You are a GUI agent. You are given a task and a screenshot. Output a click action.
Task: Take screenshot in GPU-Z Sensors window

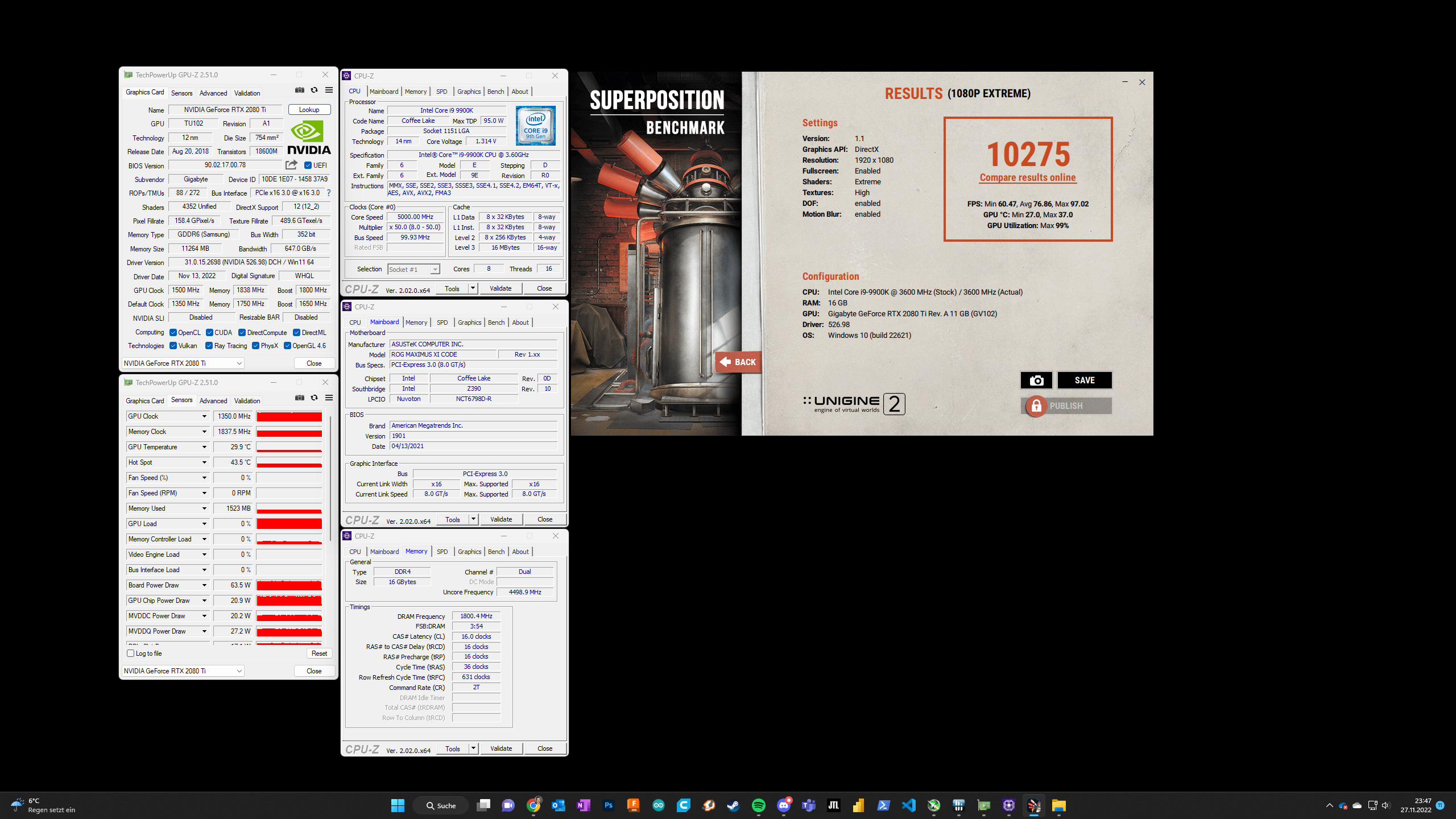click(300, 398)
